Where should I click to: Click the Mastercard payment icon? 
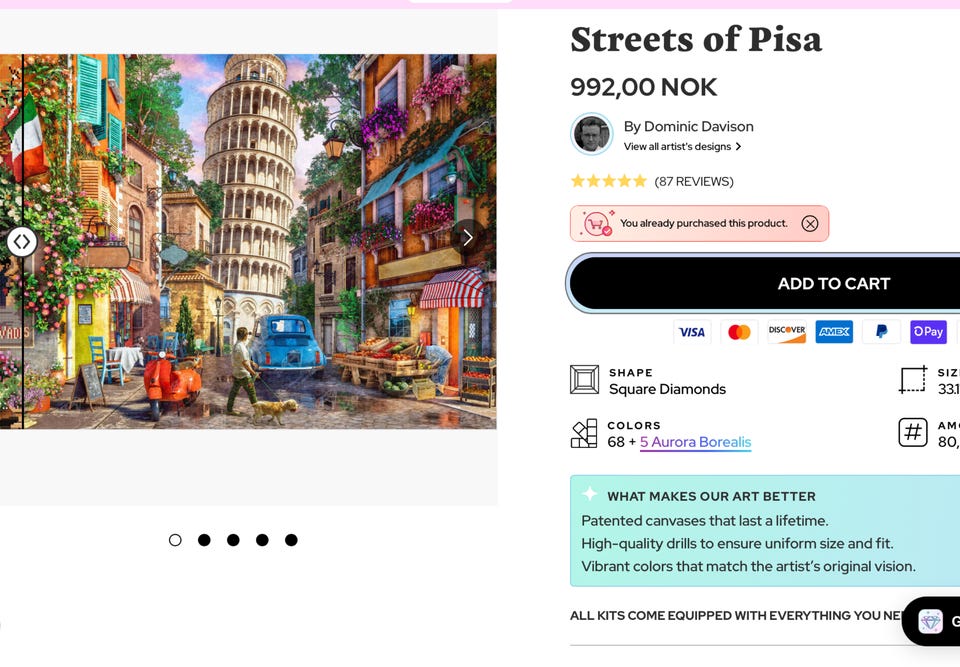click(x=740, y=332)
